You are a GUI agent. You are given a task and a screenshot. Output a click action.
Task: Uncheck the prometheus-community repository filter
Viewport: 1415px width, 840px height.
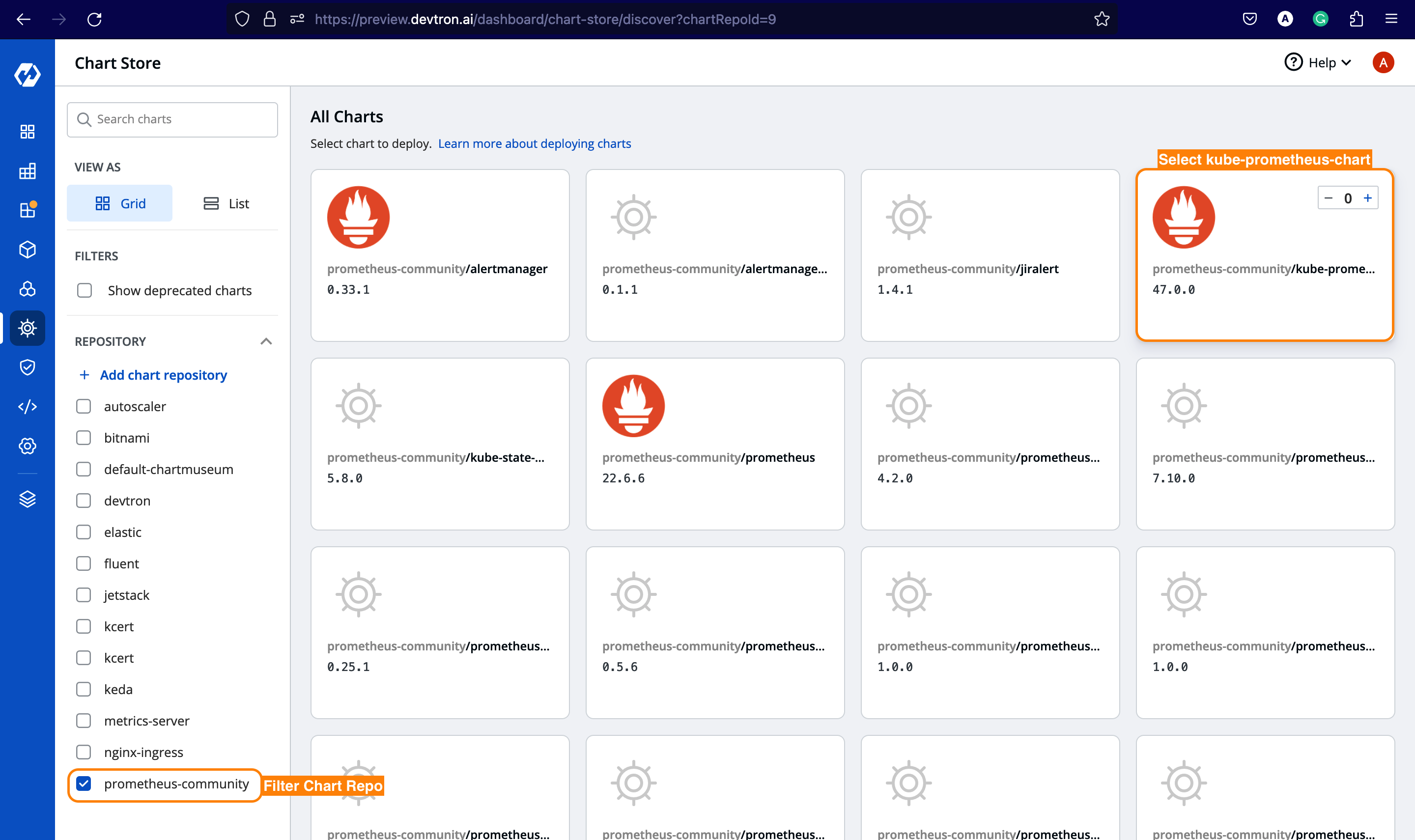point(84,784)
